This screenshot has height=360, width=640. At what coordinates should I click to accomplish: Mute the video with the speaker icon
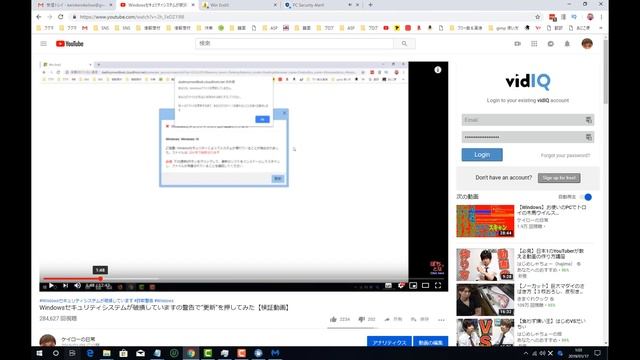click(78, 286)
